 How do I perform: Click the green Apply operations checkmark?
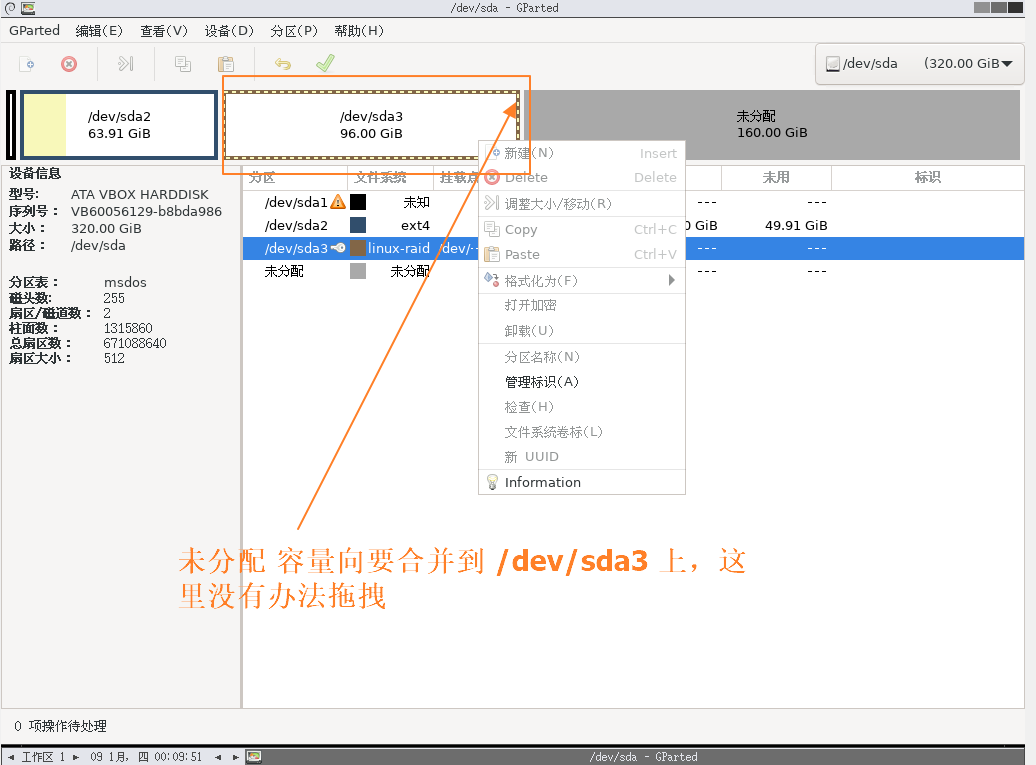pyautogui.click(x=325, y=63)
